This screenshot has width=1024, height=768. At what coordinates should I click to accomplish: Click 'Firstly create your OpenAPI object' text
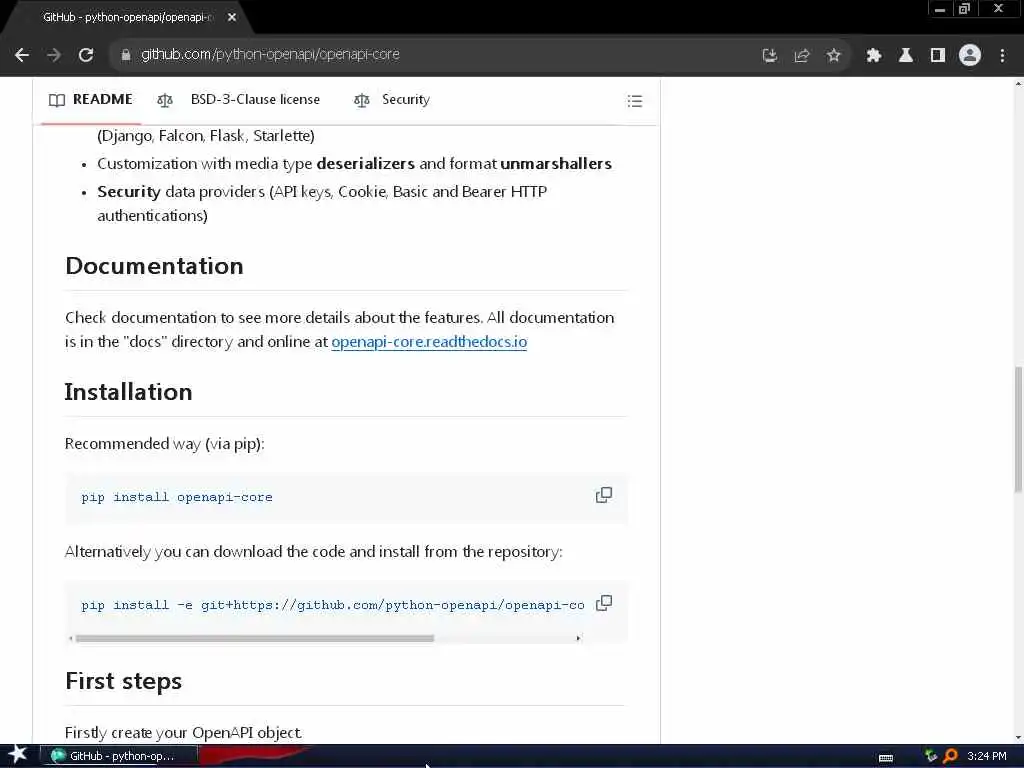183,733
